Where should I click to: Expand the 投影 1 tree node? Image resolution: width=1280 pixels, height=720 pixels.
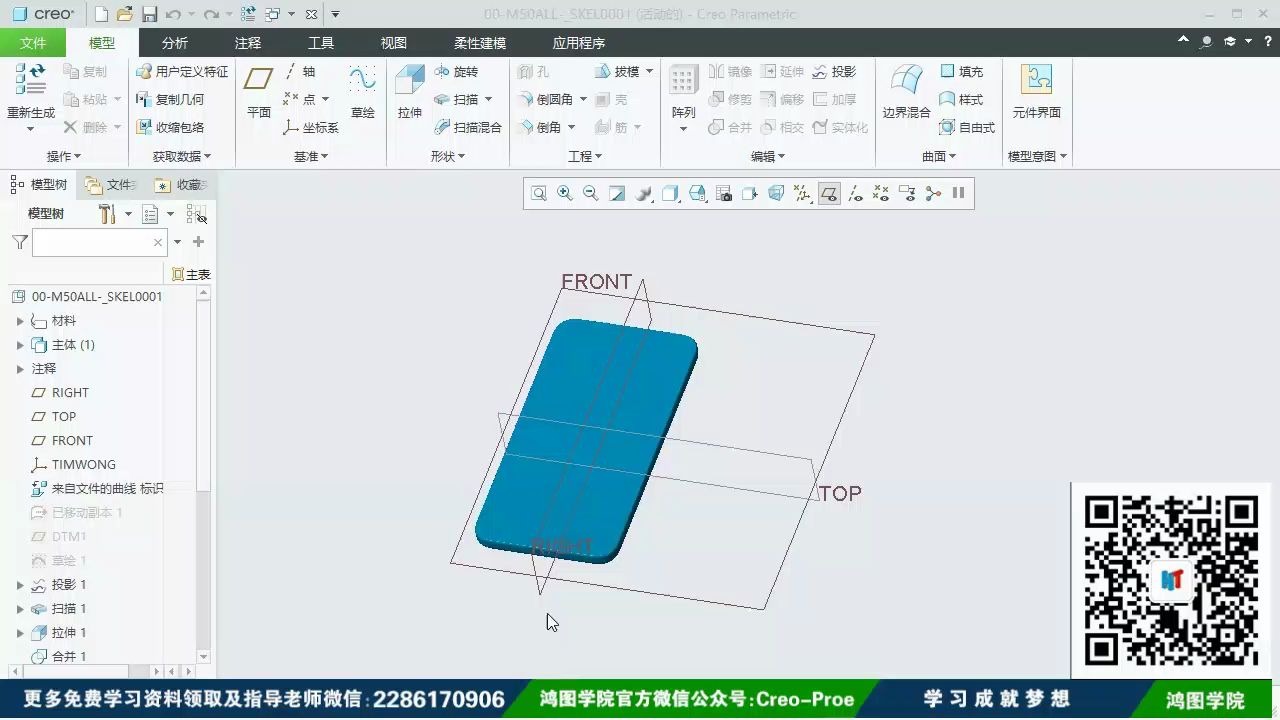point(20,585)
